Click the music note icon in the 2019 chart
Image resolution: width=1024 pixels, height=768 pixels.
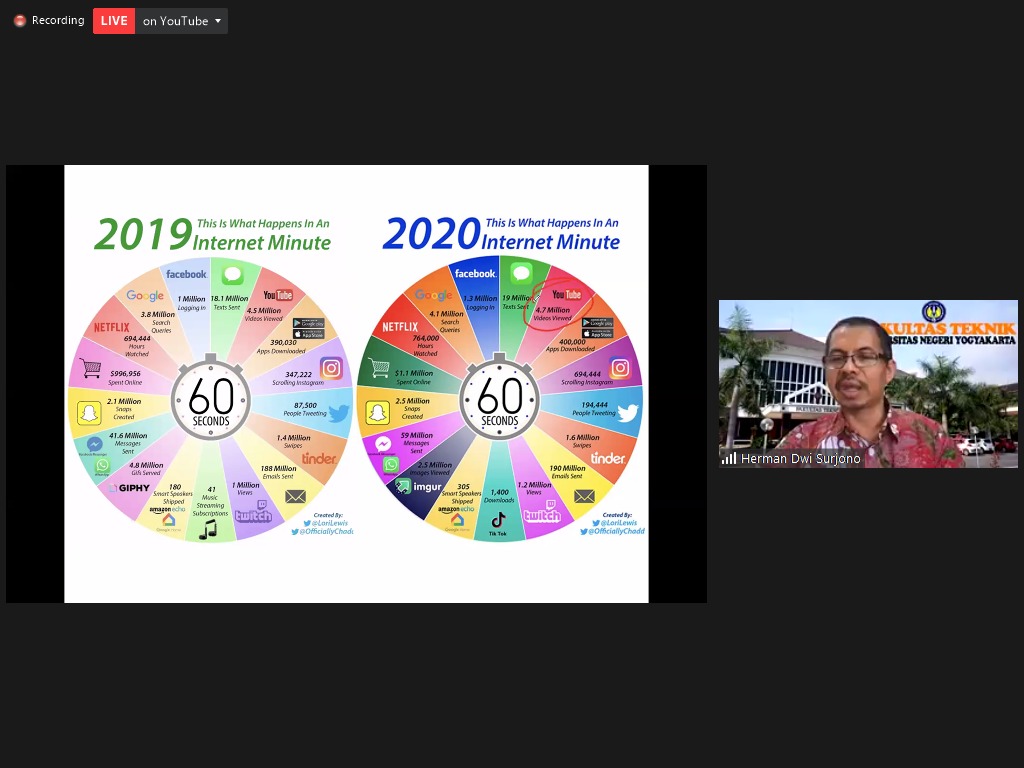pos(208,529)
